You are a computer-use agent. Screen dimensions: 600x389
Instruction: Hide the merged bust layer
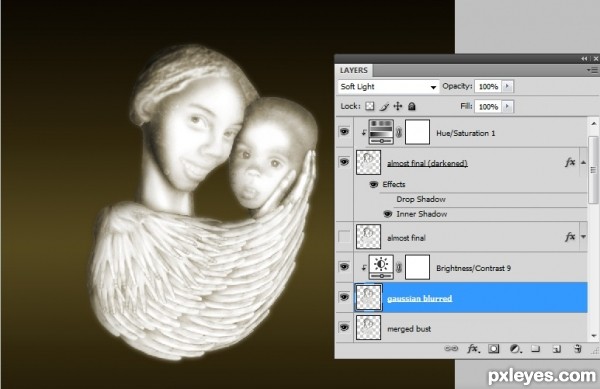click(344, 327)
